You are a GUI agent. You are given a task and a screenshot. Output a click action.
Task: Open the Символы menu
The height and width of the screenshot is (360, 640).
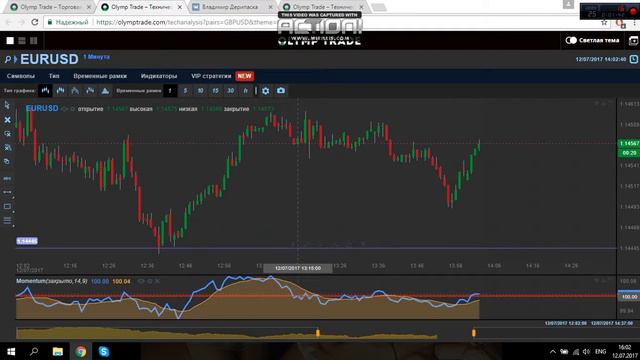[21, 76]
